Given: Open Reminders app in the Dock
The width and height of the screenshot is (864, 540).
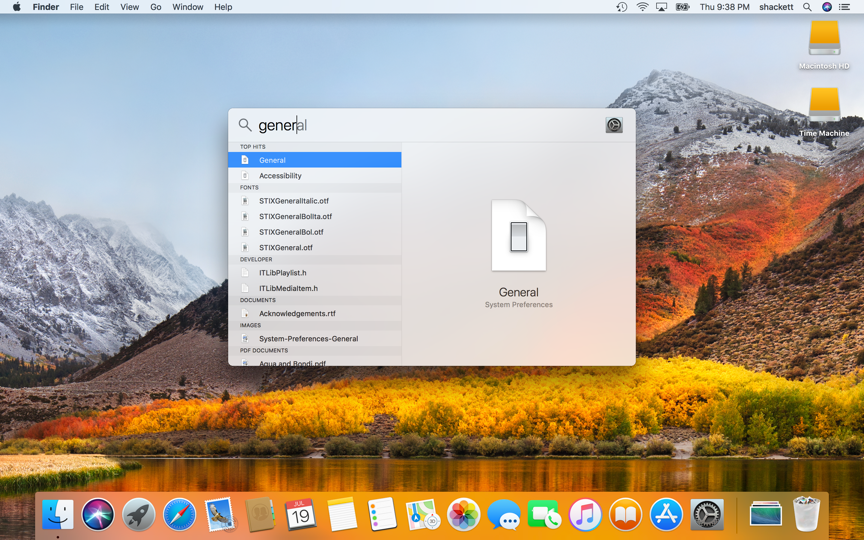Looking at the screenshot, I should click(382, 515).
